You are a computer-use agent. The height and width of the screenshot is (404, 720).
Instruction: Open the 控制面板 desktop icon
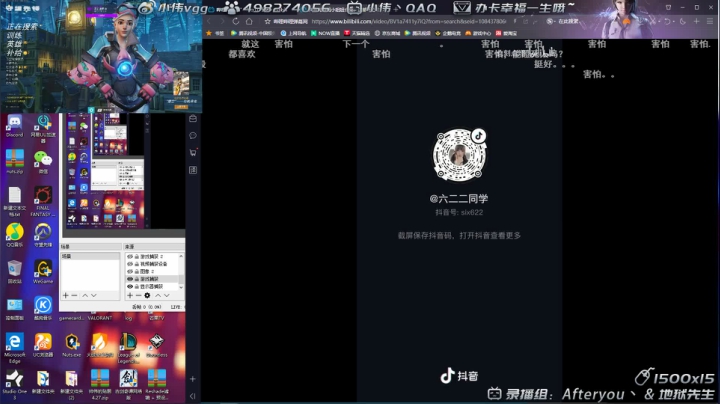[15, 309]
